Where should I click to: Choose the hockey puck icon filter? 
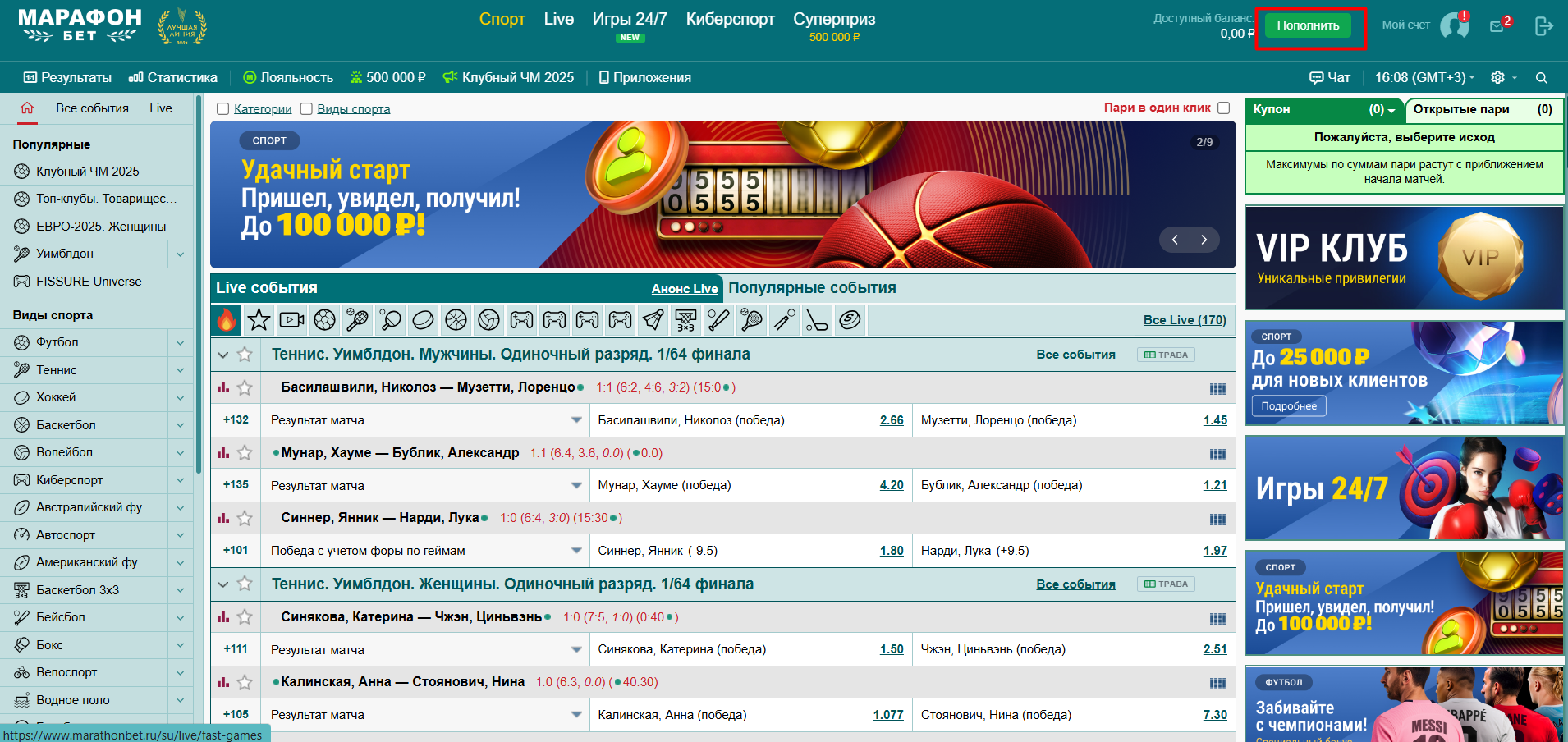(423, 320)
